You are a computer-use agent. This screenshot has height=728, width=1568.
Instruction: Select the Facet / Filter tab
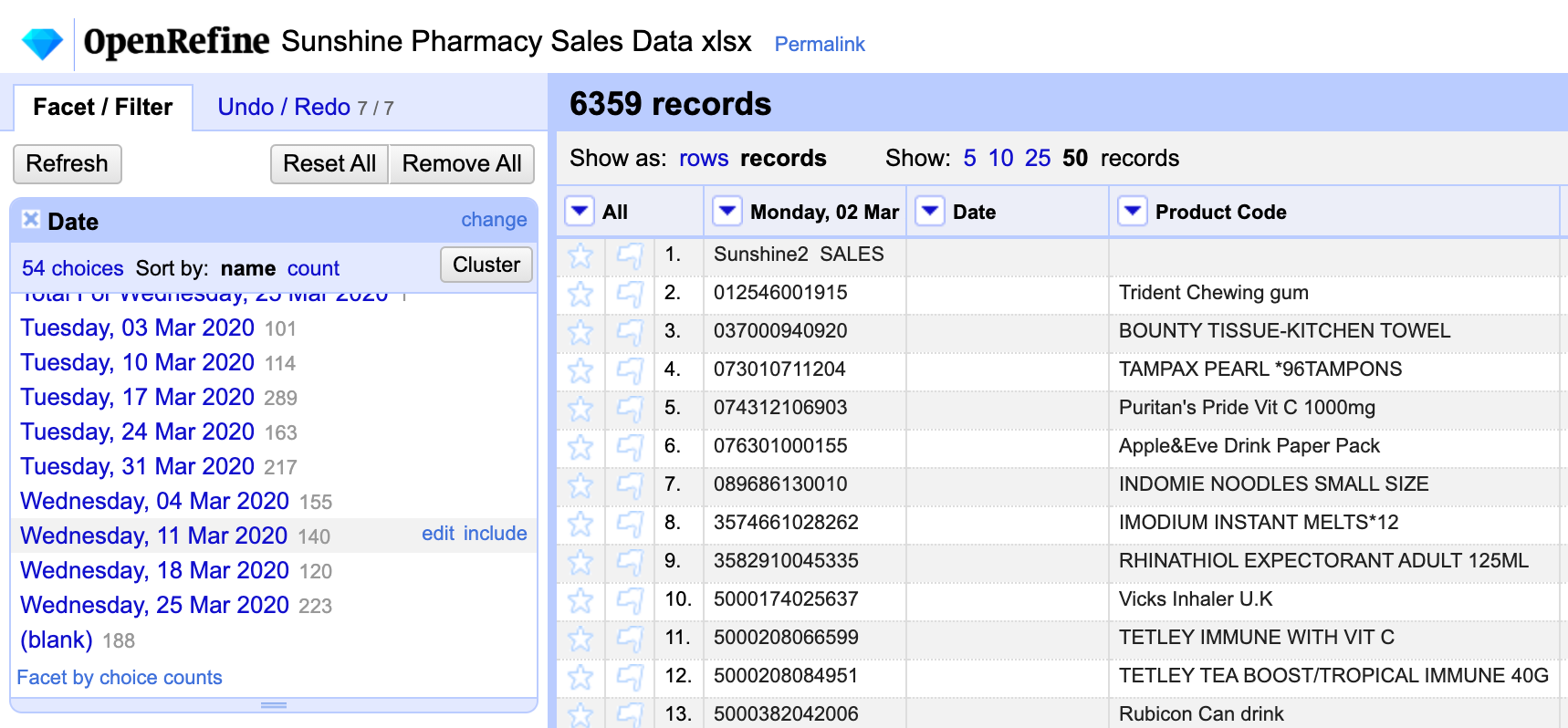[102, 108]
